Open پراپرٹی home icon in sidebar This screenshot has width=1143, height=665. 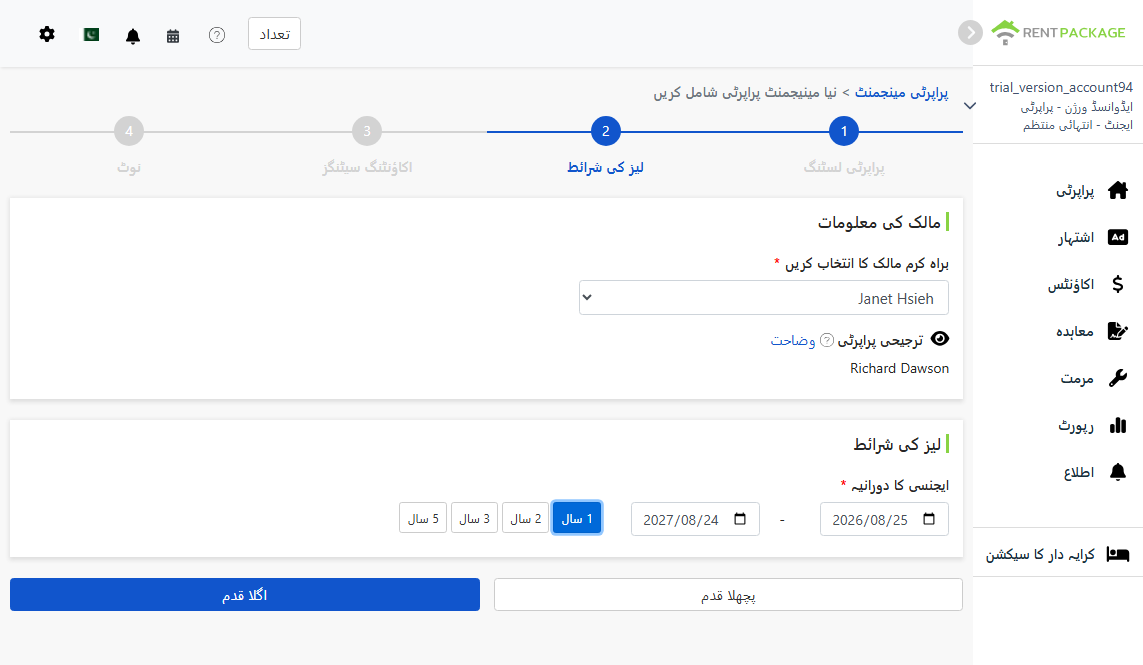pyautogui.click(x=1117, y=190)
